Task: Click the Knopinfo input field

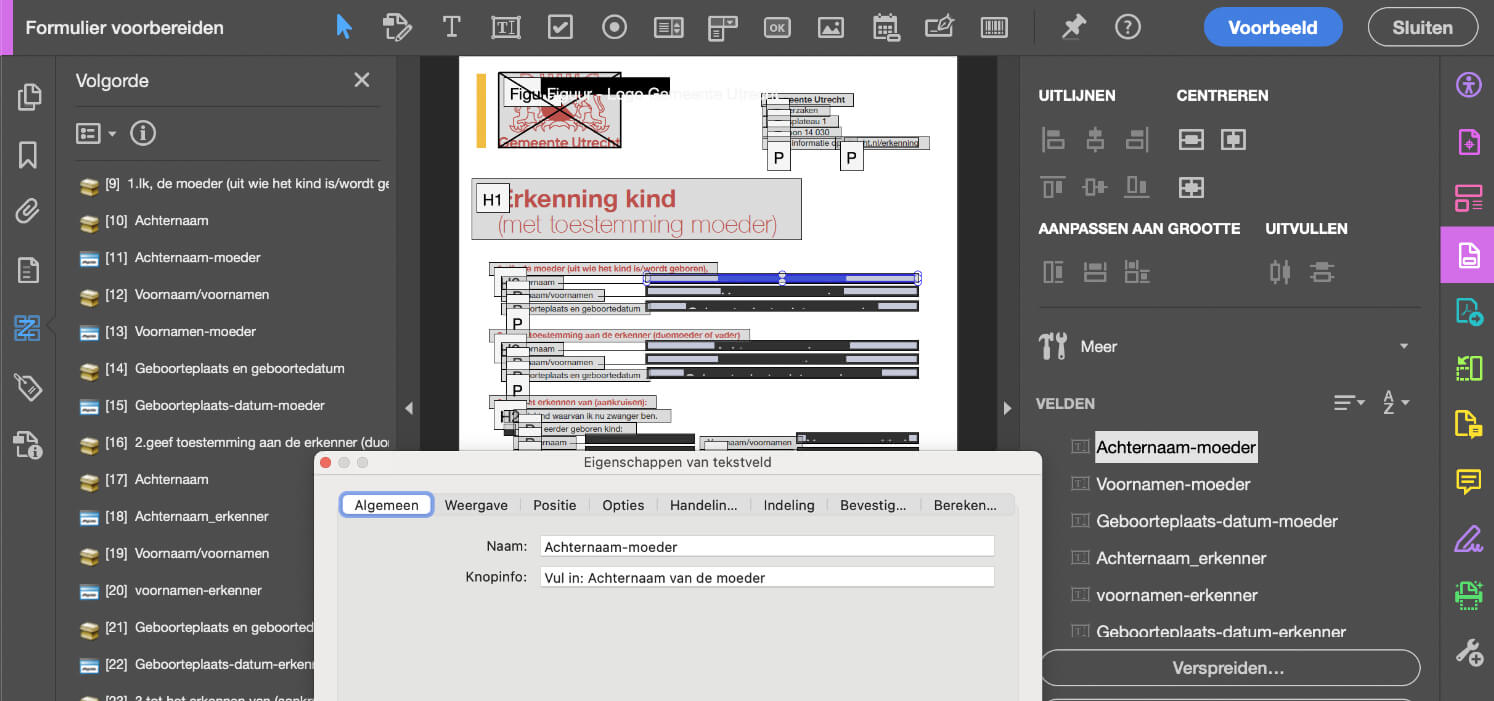Action: pos(766,577)
